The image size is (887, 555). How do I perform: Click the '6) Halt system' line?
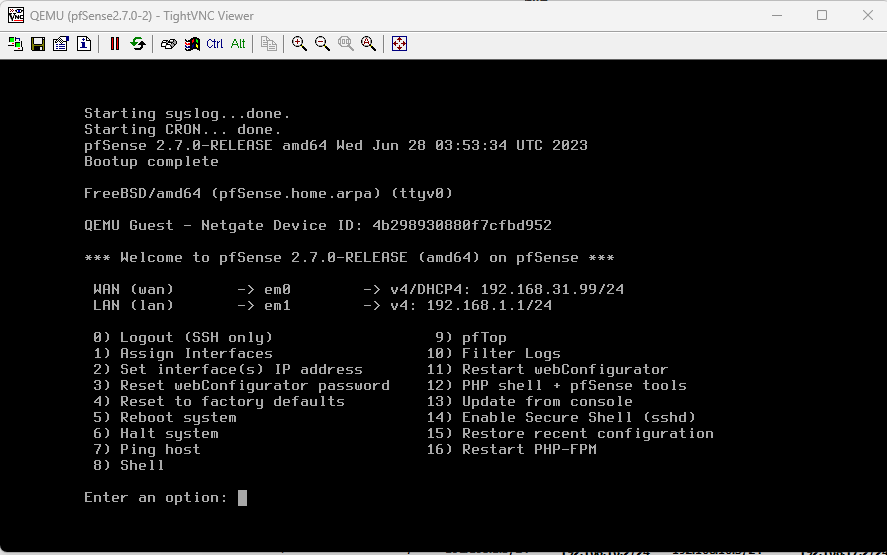point(156,433)
